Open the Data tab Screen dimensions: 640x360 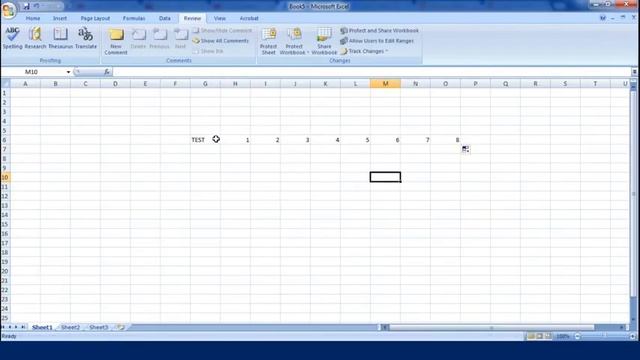pos(164,18)
